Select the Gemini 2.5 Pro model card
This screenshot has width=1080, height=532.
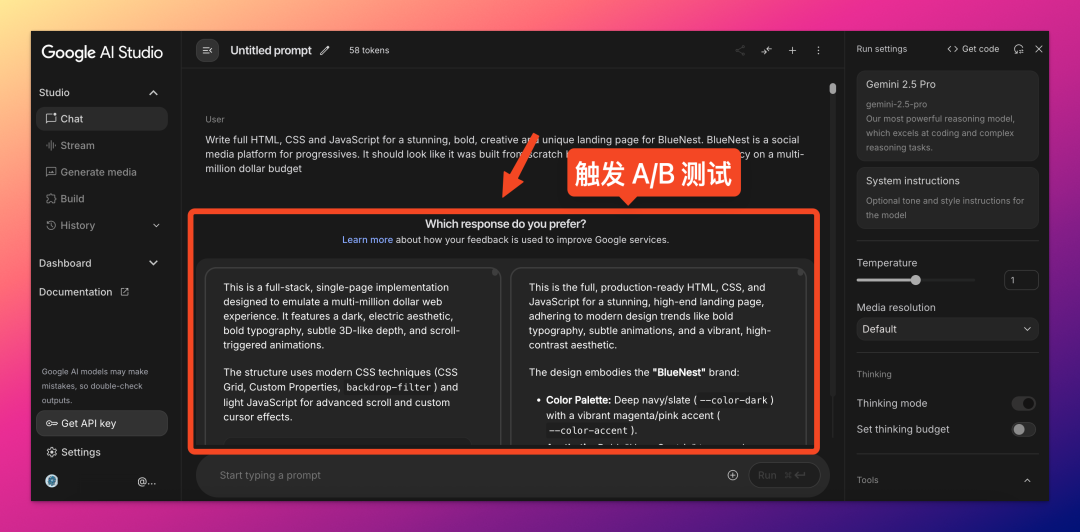tap(947, 115)
